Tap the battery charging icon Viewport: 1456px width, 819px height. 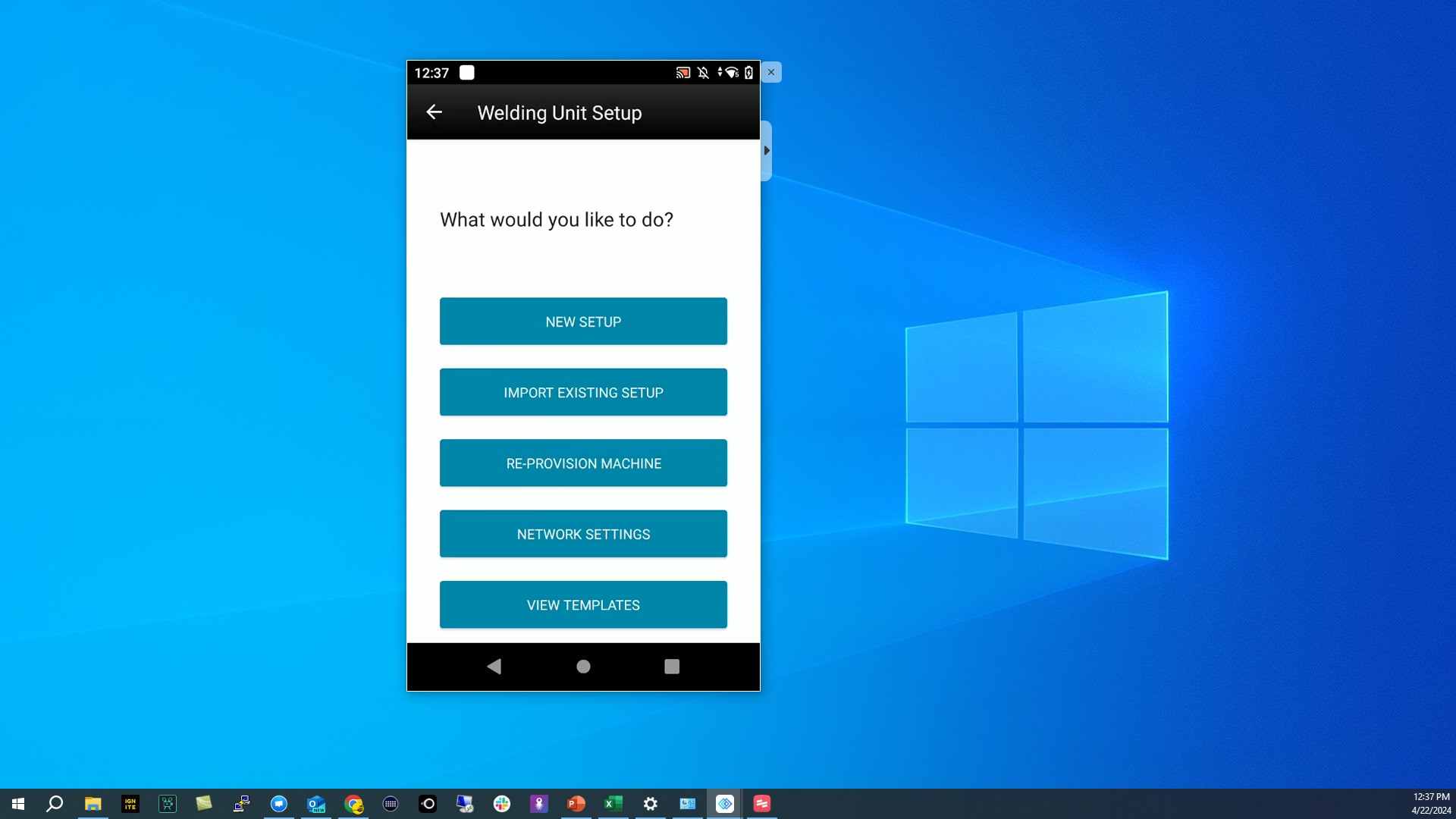[x=748, y=73]
